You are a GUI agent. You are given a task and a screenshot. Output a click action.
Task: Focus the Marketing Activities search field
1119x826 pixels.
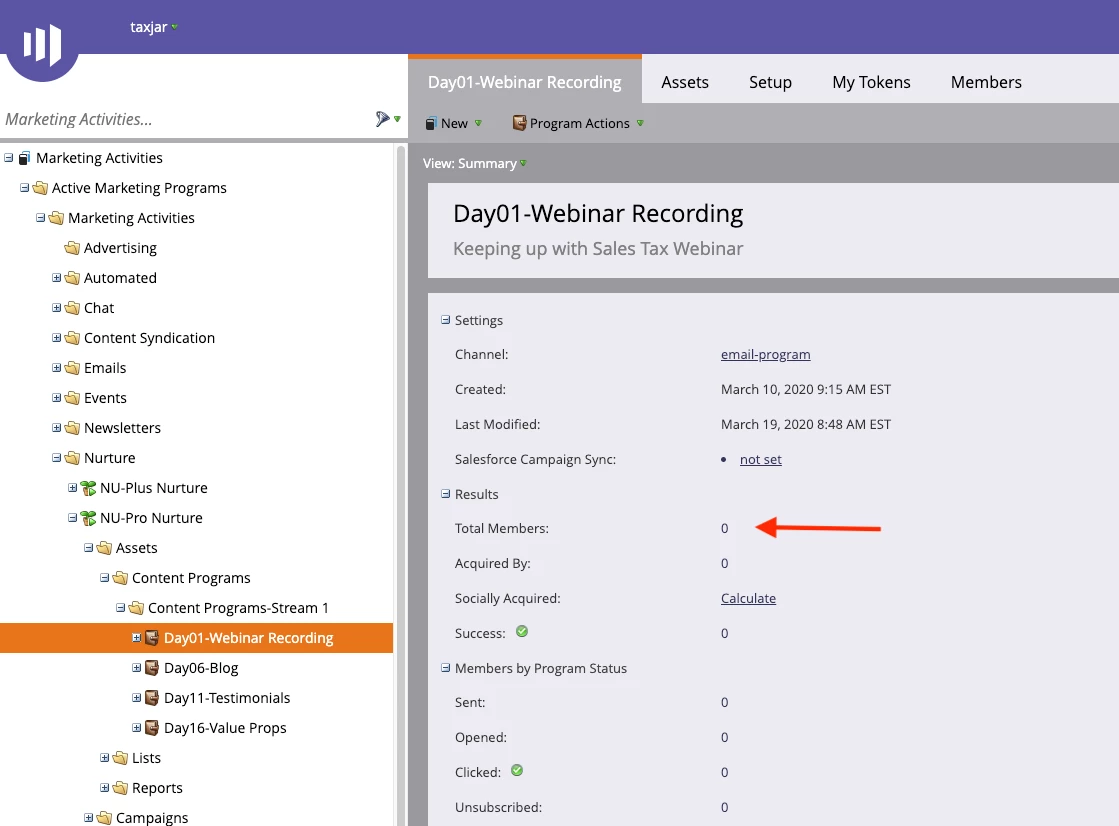[x=186, y=119]
